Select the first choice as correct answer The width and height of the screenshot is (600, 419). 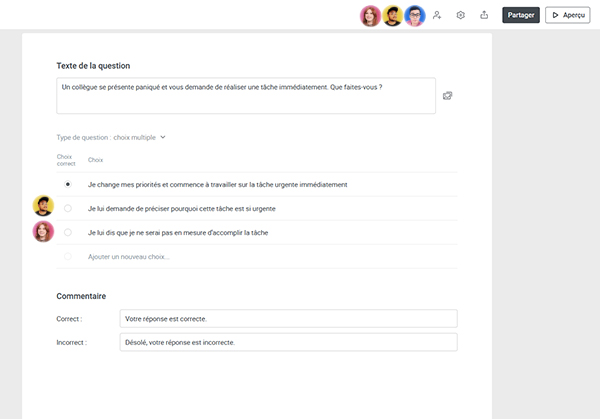click(68, 184)
